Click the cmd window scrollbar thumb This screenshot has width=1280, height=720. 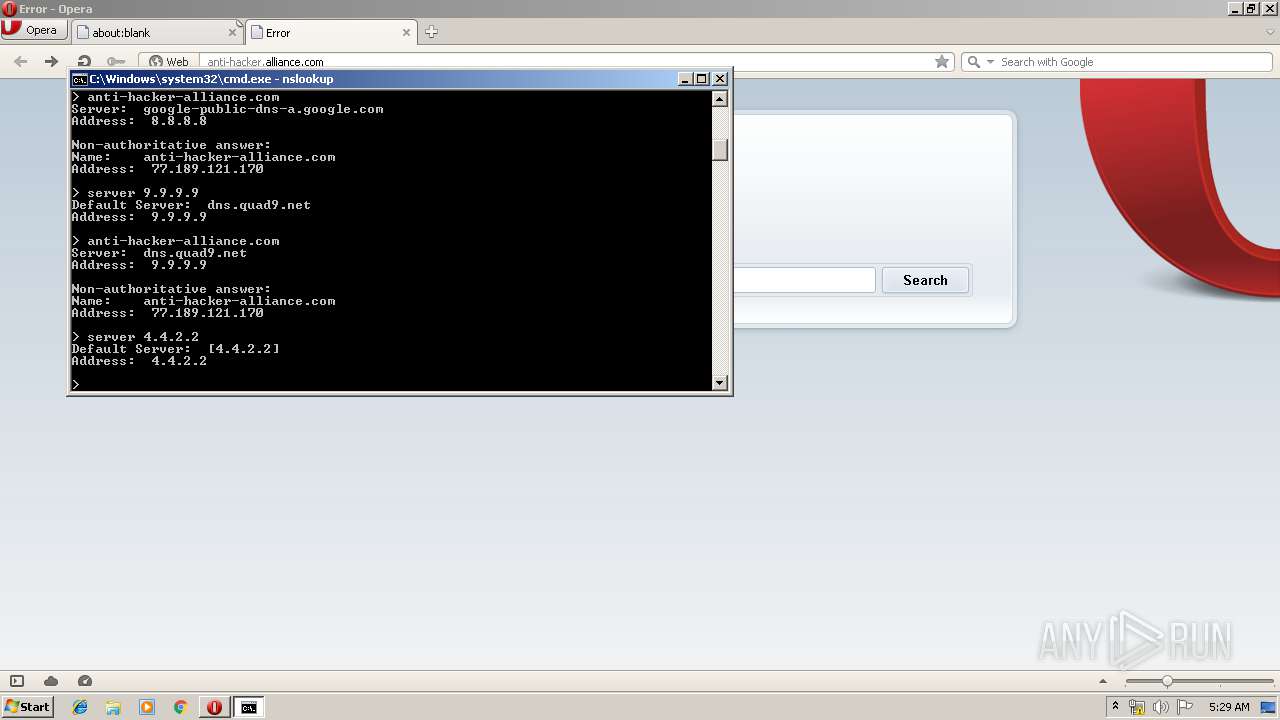[x=719, y=149]
